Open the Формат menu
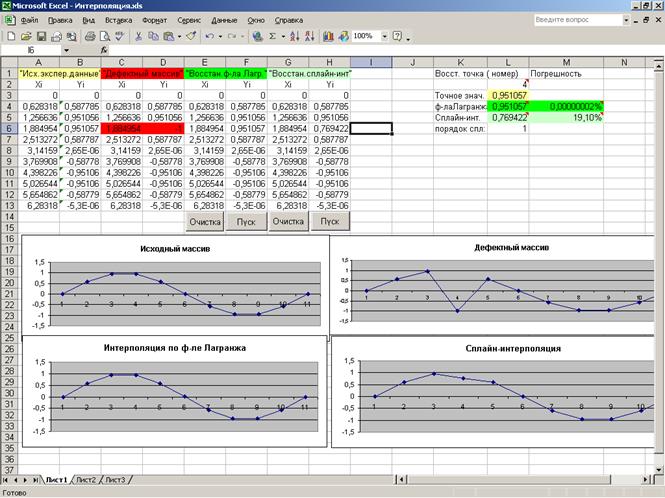Viewport: 665px width, 498px height. [155, 20]
